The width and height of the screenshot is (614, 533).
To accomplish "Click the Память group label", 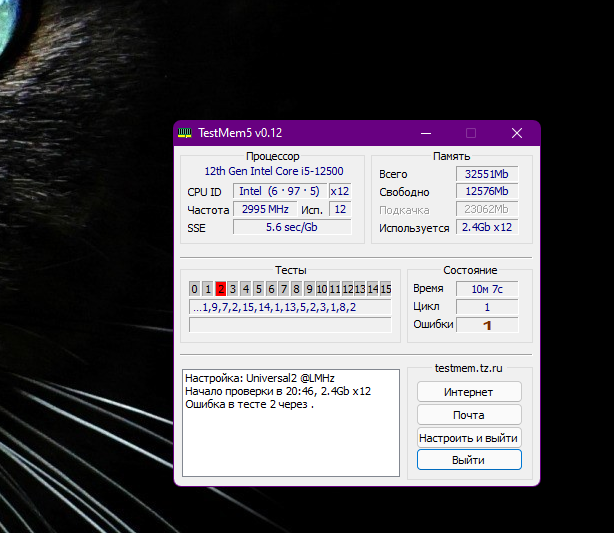I will [451, 156].
